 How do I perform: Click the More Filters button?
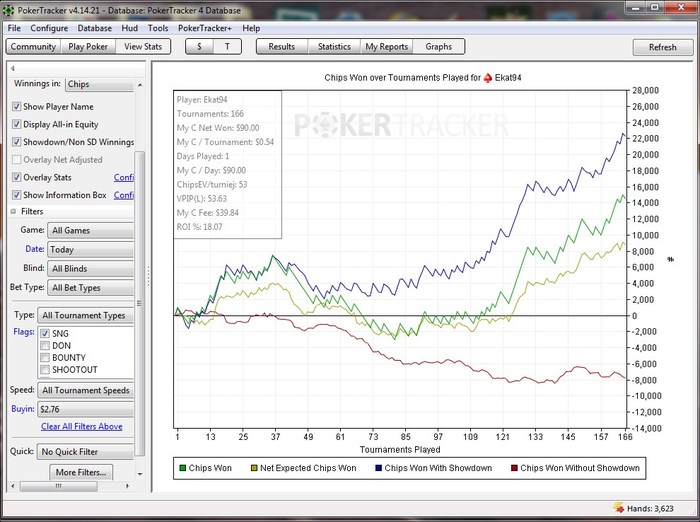coord(81,472)
